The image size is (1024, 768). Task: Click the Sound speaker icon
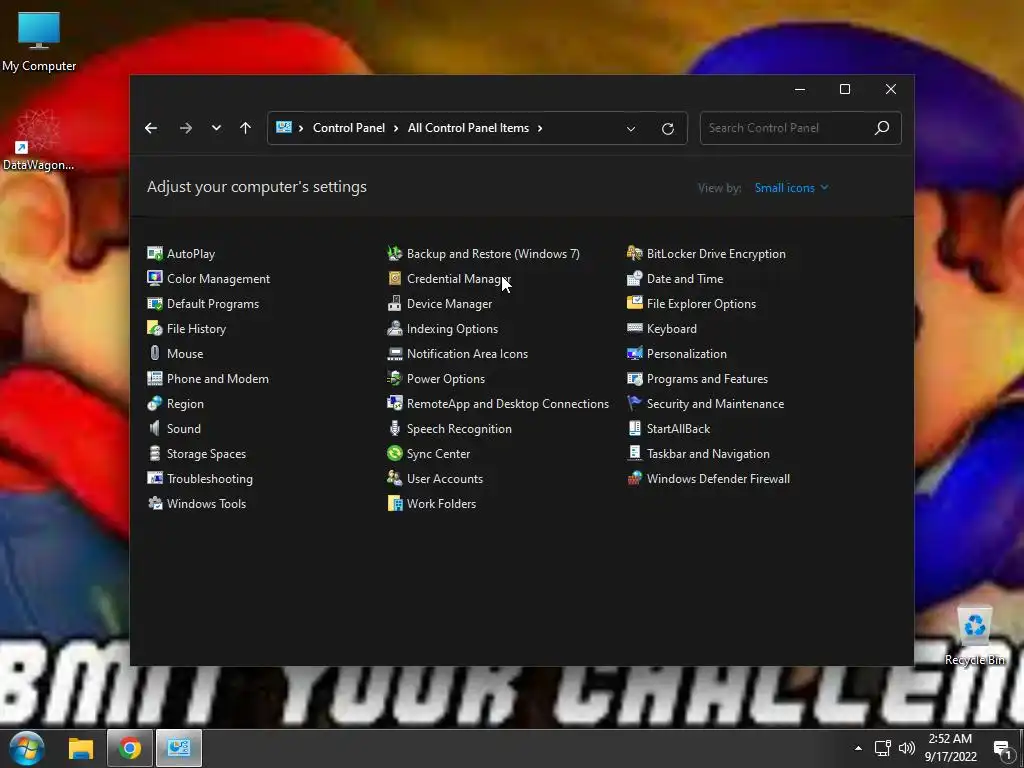tap(155, 428)
